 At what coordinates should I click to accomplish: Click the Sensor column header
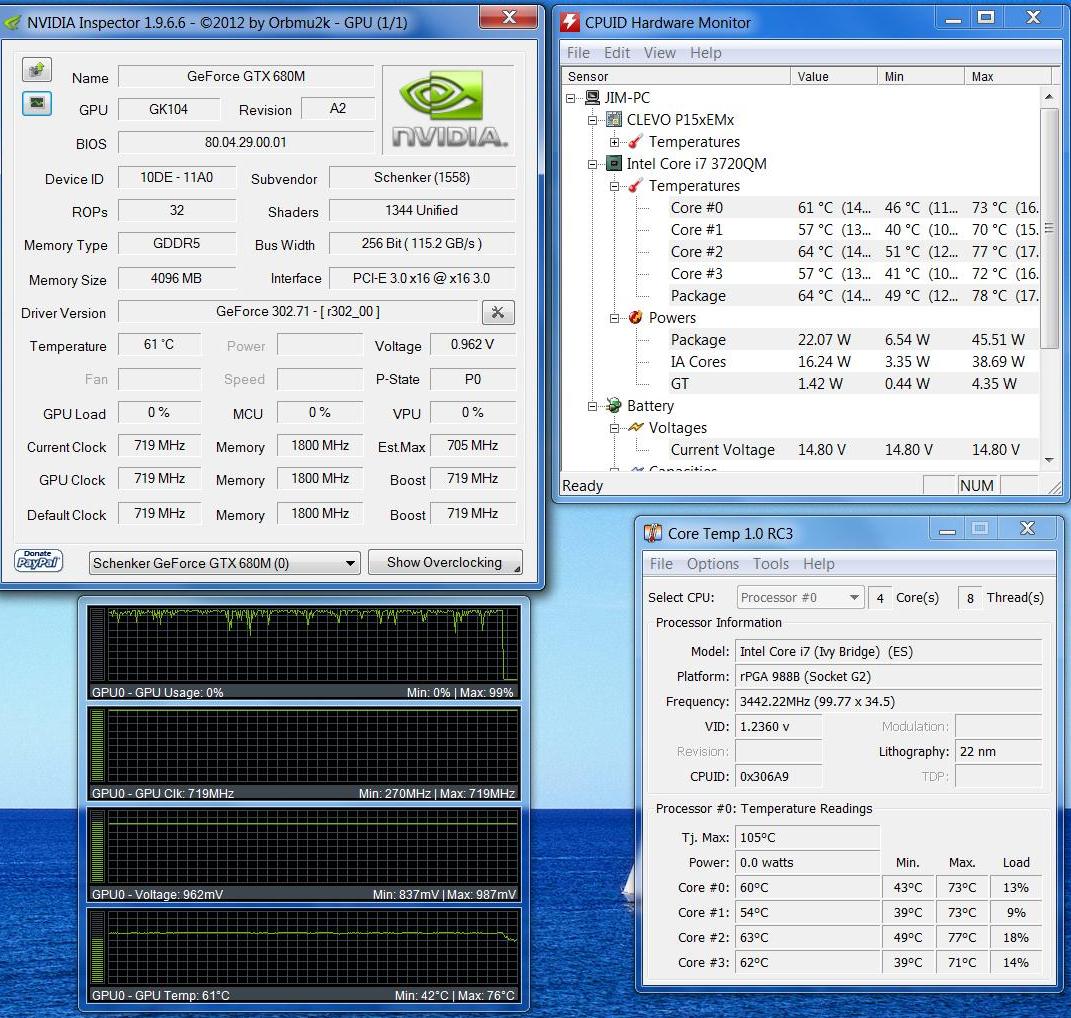(x=676, y=76)
